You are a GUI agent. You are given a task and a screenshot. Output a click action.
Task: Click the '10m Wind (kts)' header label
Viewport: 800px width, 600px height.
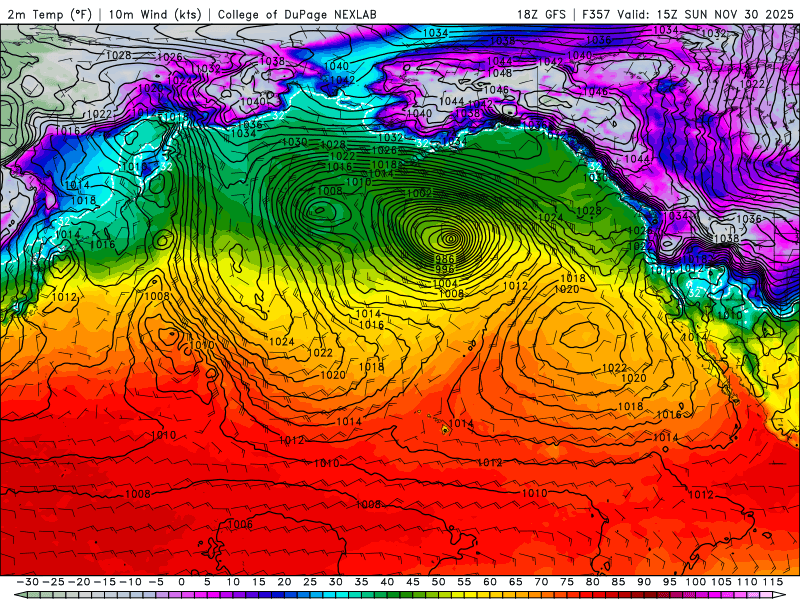coord(155,14)
